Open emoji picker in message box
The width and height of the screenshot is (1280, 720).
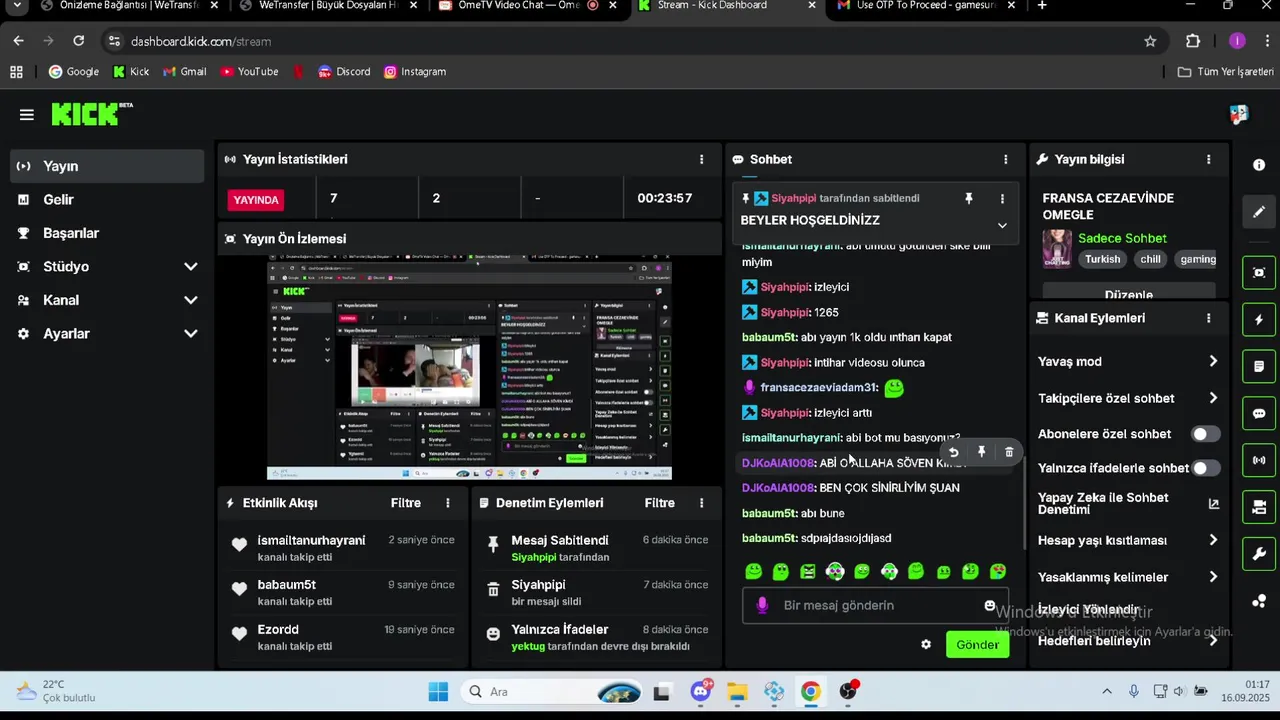pos(990,606)
